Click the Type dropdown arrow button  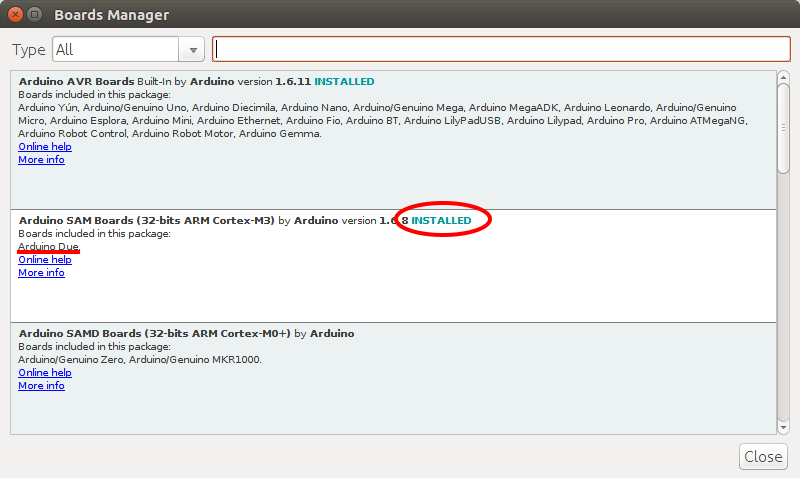[192, 49]
